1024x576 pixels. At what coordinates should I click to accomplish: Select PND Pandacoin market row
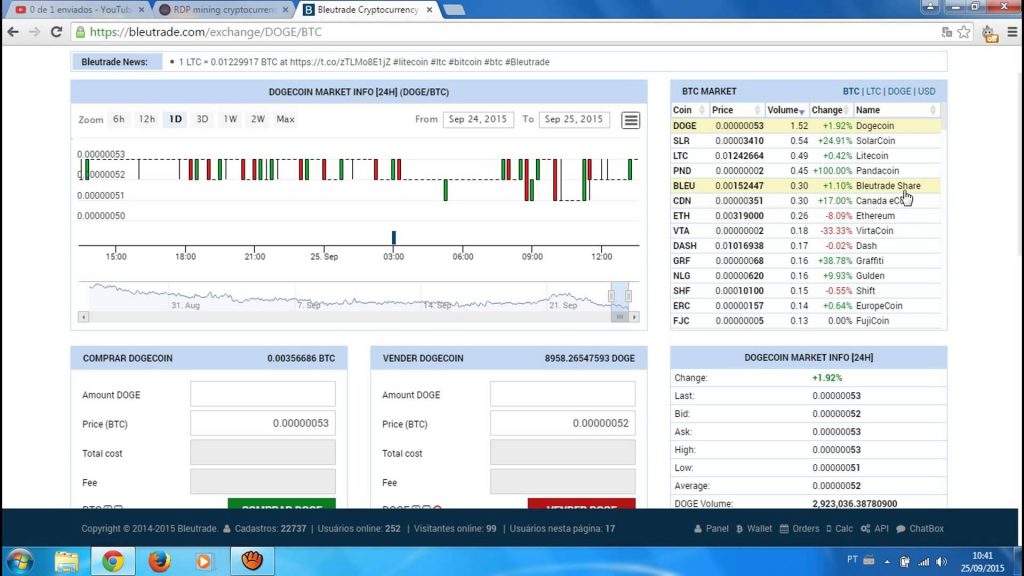[806, 170]
